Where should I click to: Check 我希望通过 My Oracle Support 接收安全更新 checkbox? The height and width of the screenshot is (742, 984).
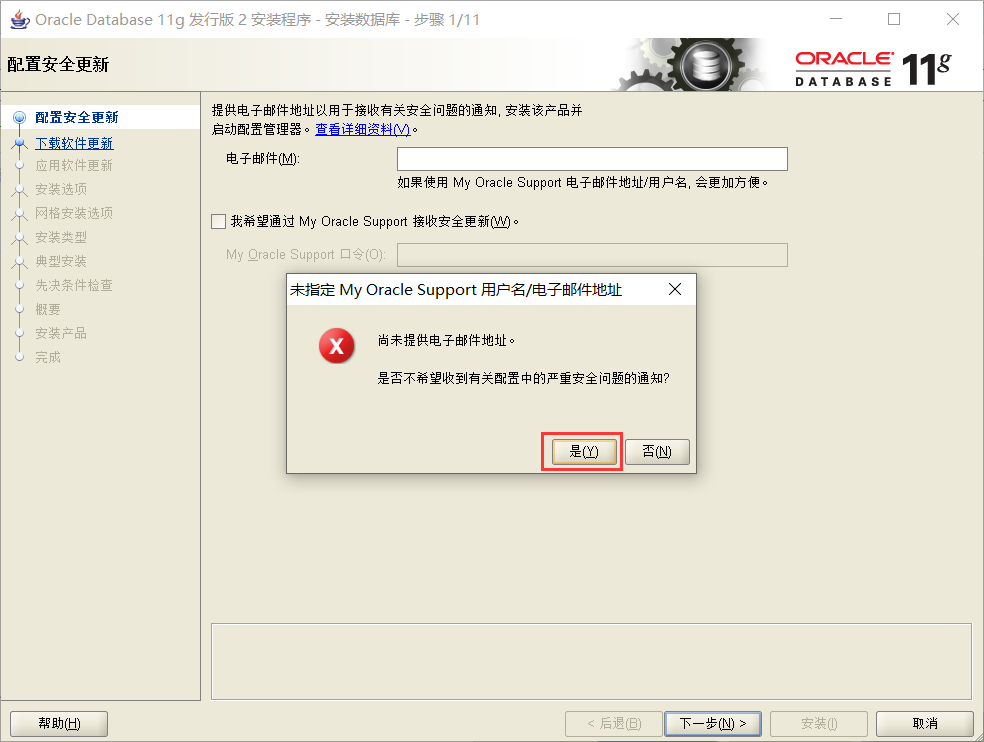pos(218,222)
